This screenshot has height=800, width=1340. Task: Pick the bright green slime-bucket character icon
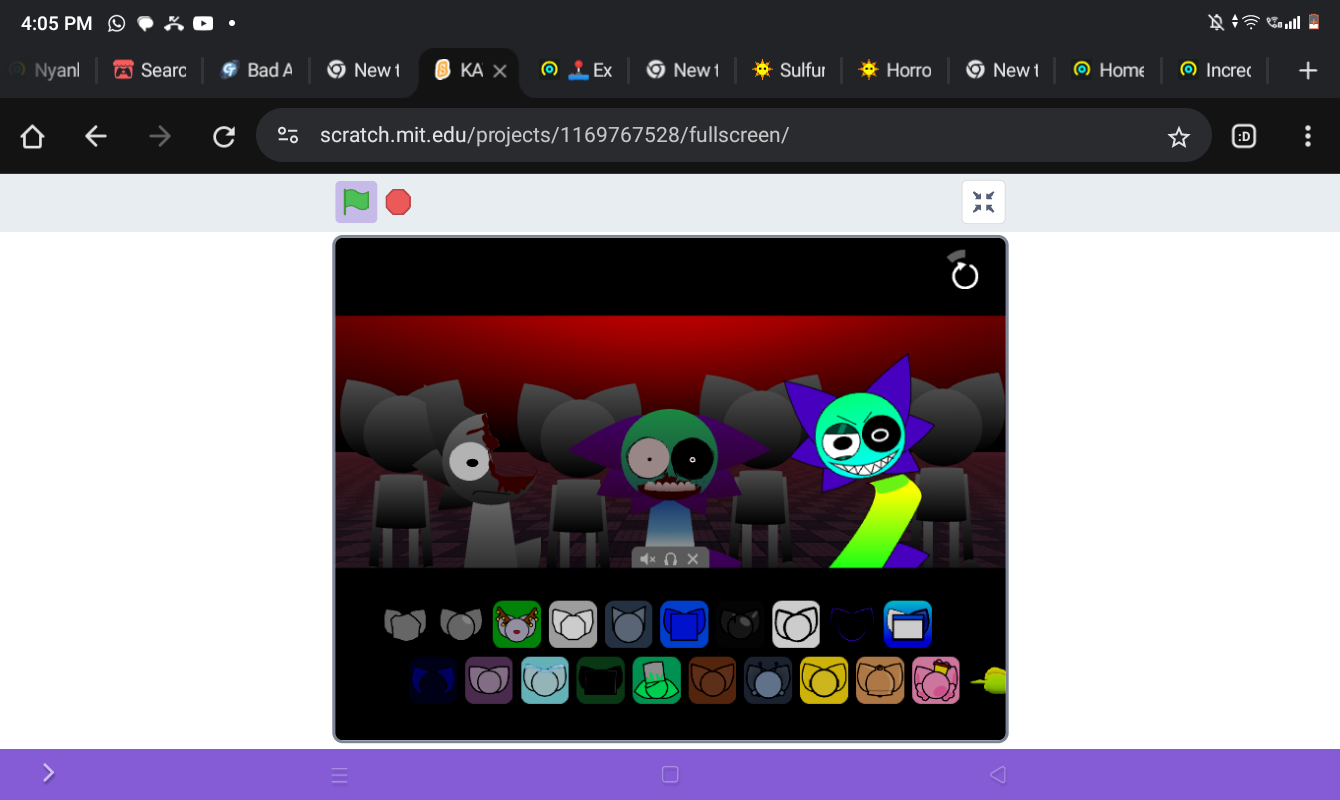click(x=657, y=680)
